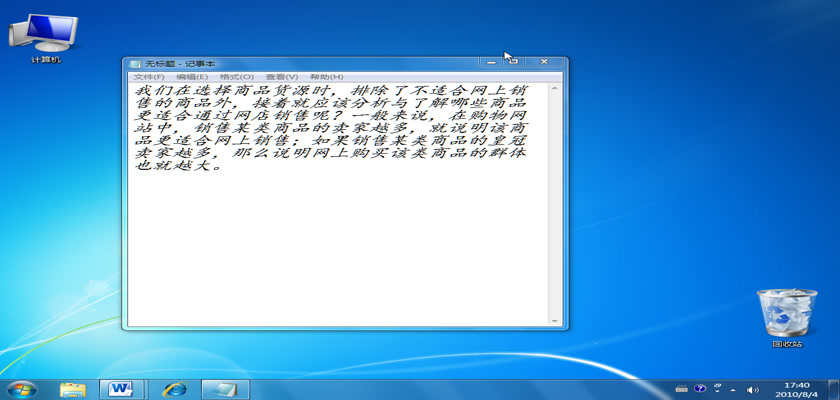Screen dimensions: 840x400
Task: Open the 编辑(E) menu
Action: click(x=192, y=77)
